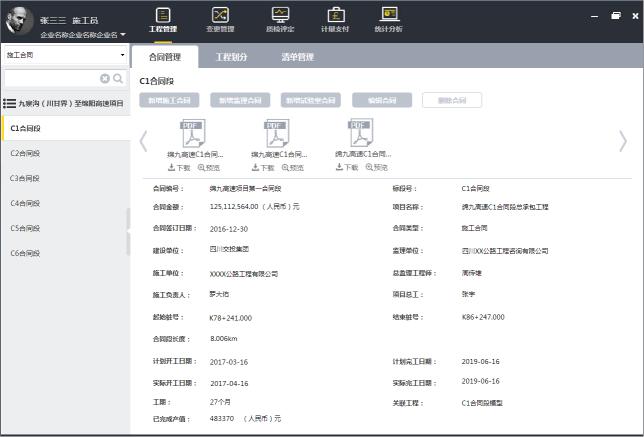Click actual start date 2017-04-16
The image size is (644, 437).
point(229,383)
